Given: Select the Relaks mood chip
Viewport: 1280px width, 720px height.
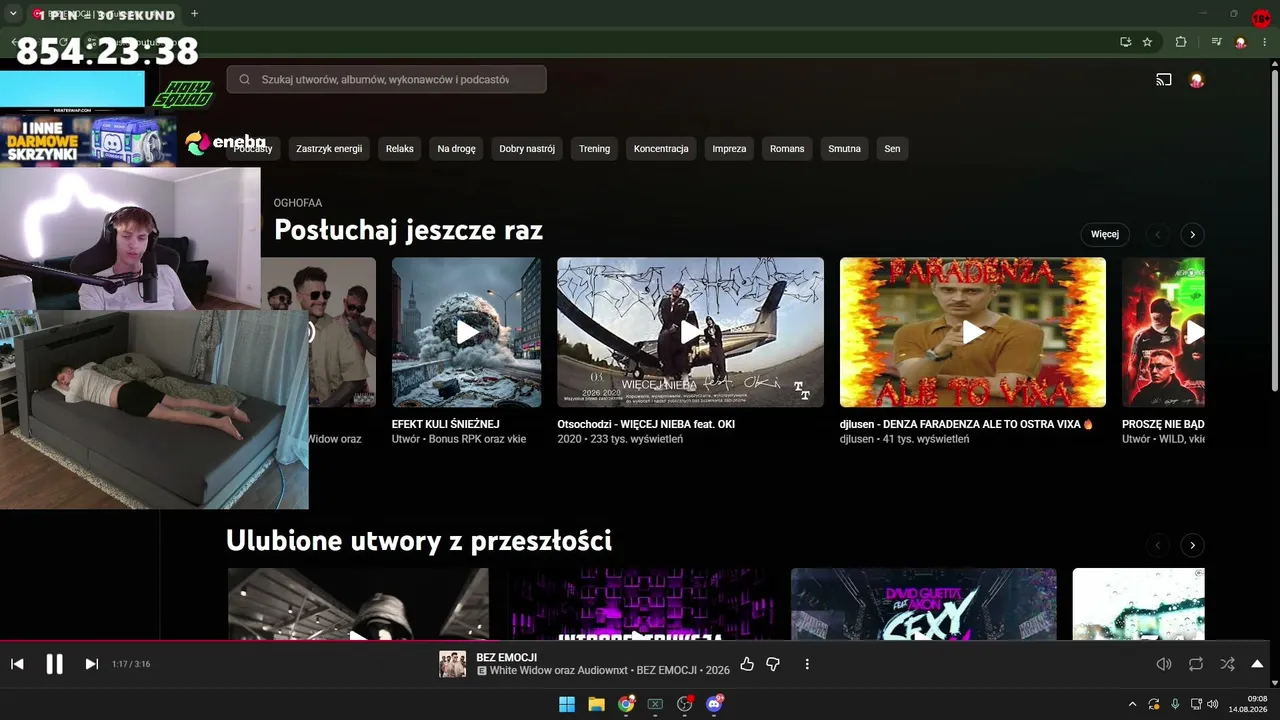Looking at the screenshot, I should click(x=400, y=149).
